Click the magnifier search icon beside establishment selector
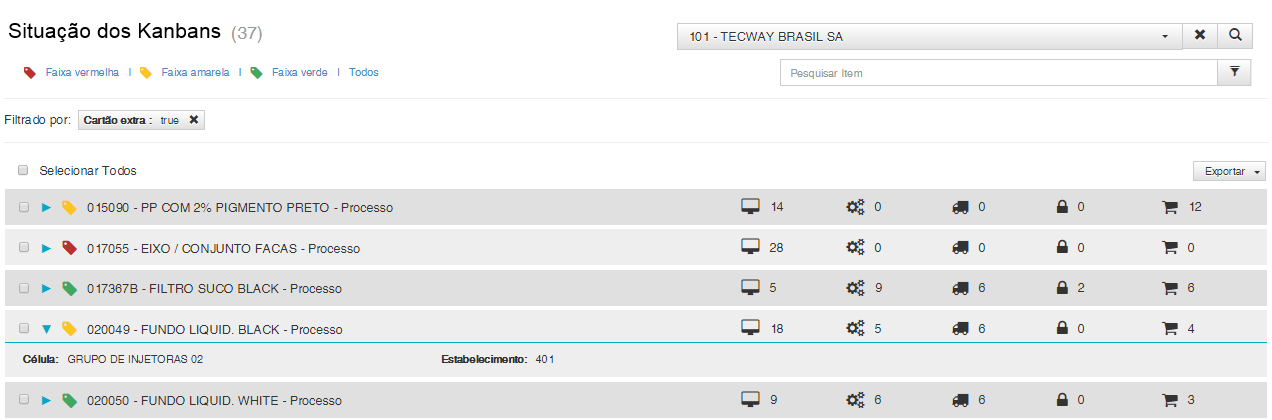The height and width of the screenshot is (420, 1272). (1236, 36)
